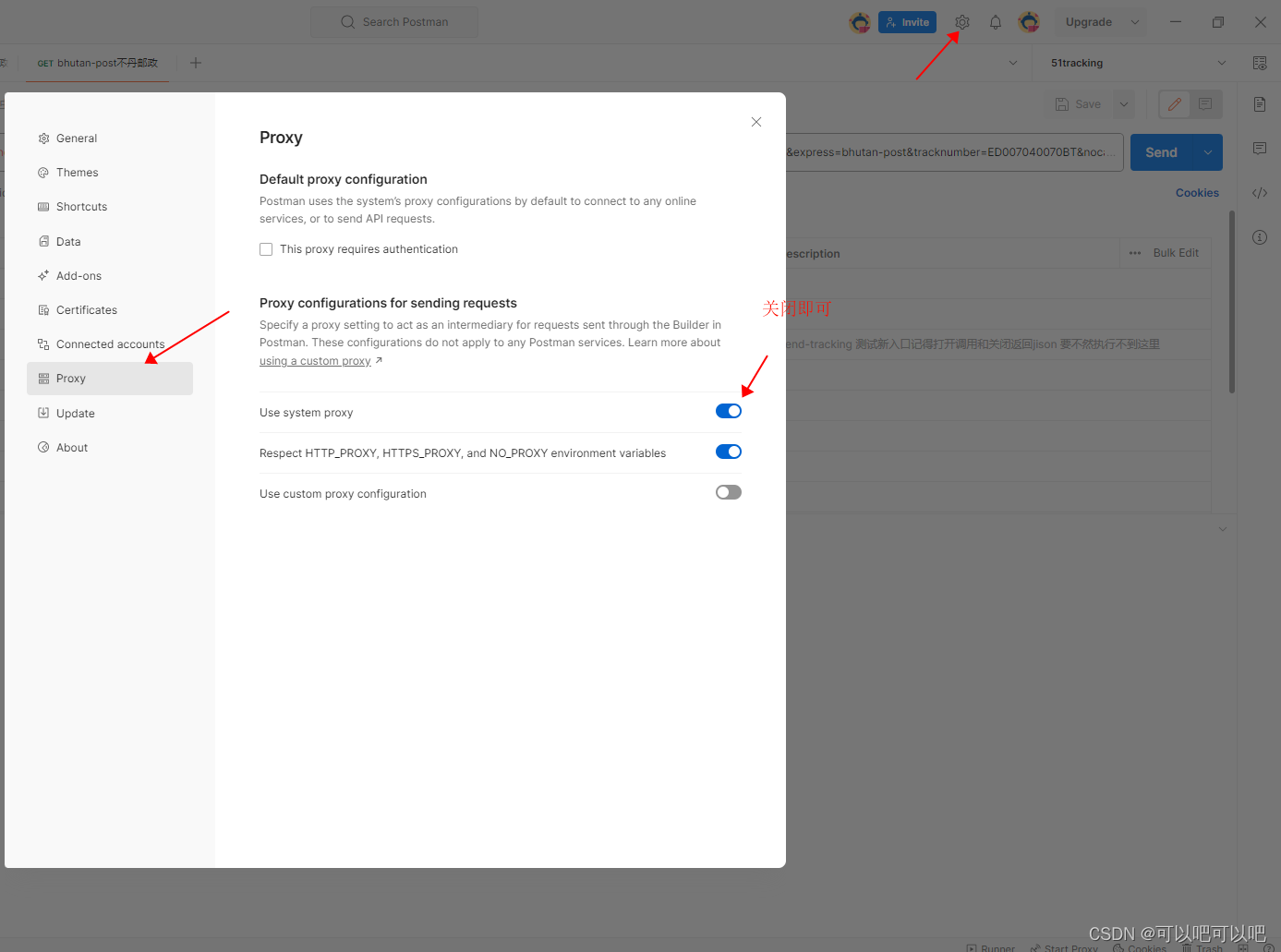
Task: Open the notifications bell
Action: pyautogui.click(x=996, y=22)
